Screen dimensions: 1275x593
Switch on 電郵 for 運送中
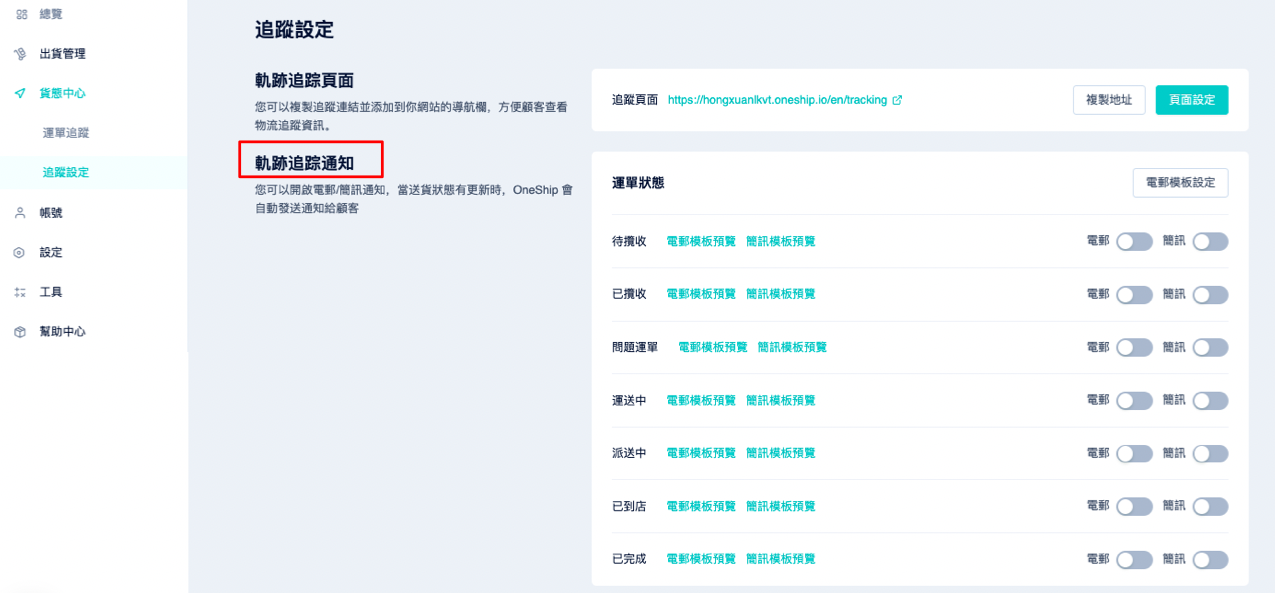coord(1134,401)
